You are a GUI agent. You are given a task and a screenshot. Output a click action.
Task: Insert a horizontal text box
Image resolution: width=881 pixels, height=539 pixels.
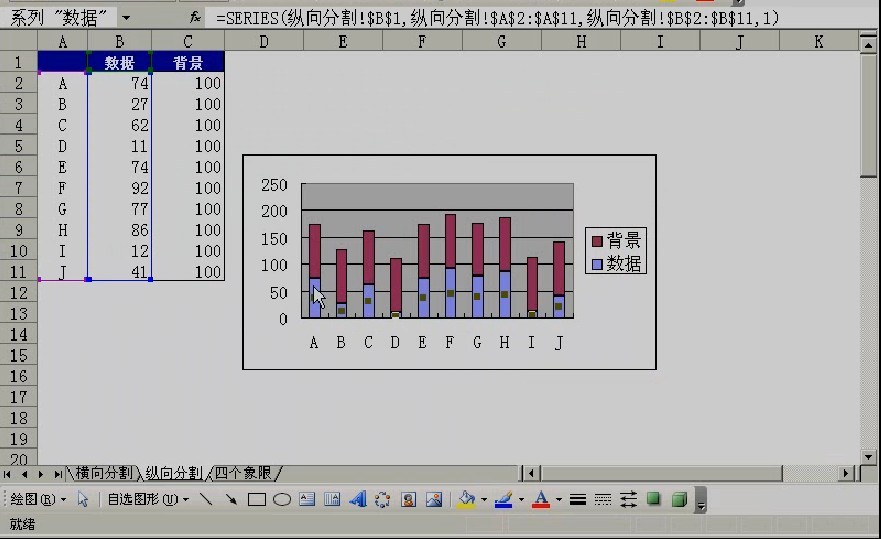pyautogui.click(x=307, y=499)
